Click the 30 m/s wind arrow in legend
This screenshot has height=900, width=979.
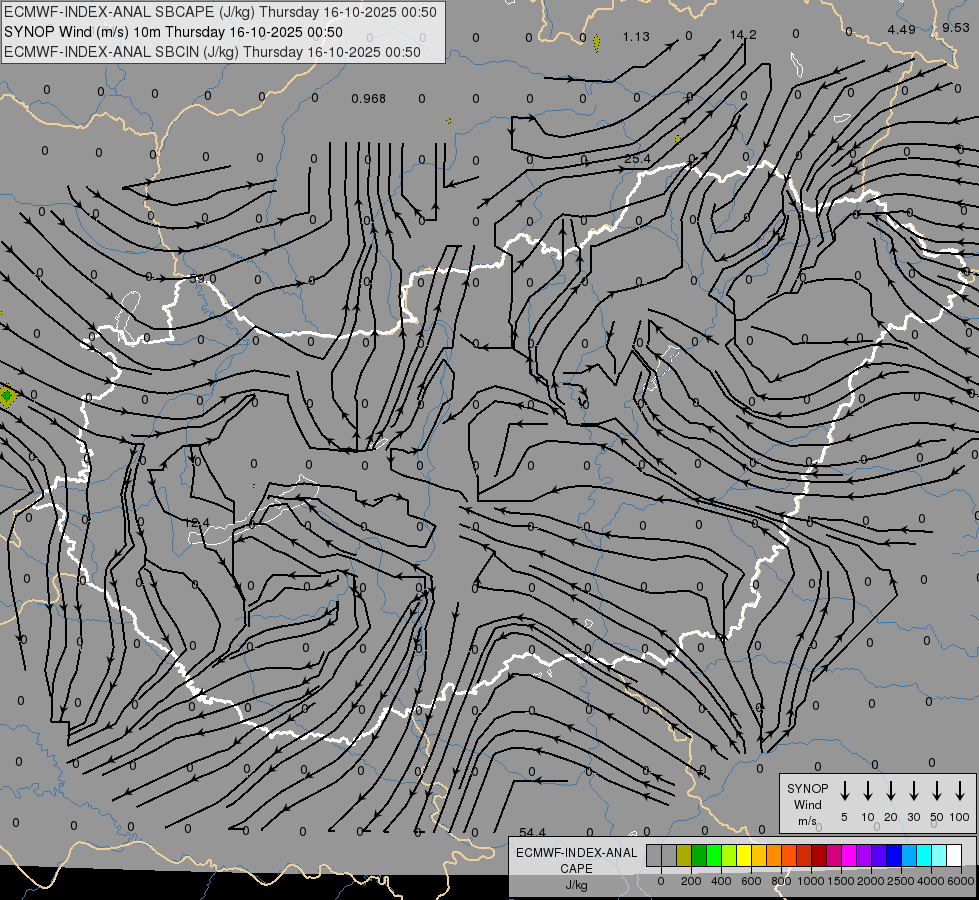click(x=914, y=791)
